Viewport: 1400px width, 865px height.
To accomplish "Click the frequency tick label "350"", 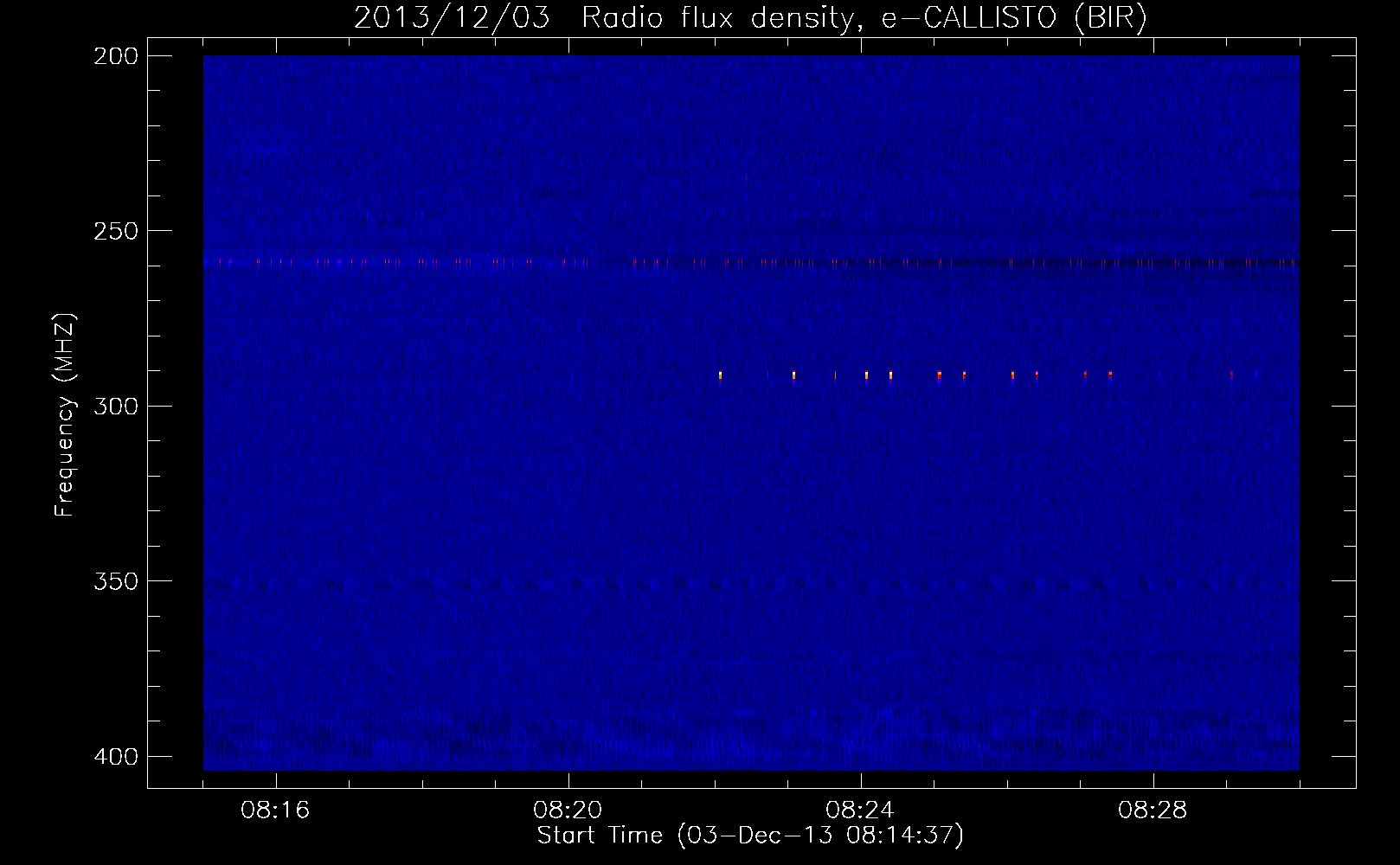I will [x=116, y=581].
